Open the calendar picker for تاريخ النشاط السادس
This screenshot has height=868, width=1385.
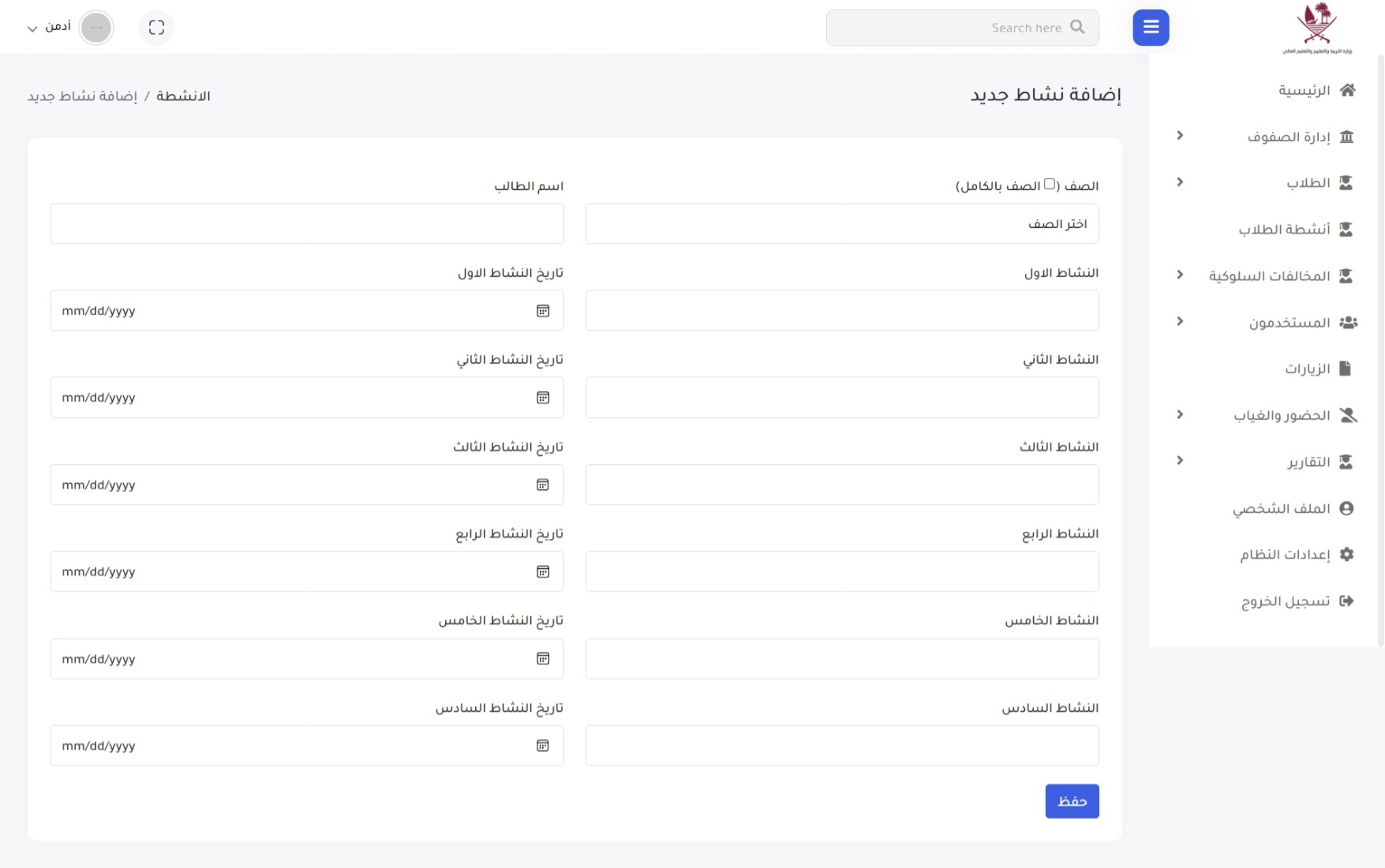coord(543,745)
